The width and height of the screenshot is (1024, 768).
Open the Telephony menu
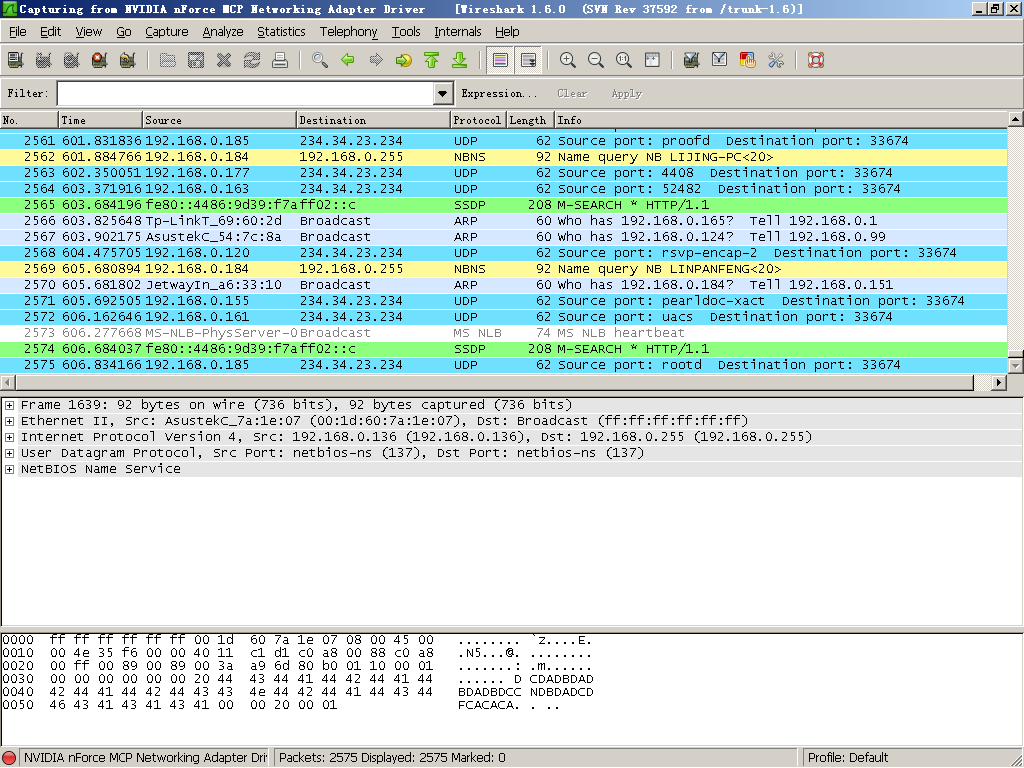(x=348, y=31)
